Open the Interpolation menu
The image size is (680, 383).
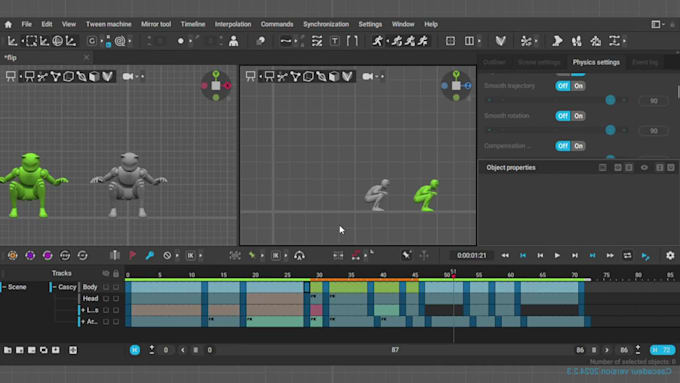(233, 24)
